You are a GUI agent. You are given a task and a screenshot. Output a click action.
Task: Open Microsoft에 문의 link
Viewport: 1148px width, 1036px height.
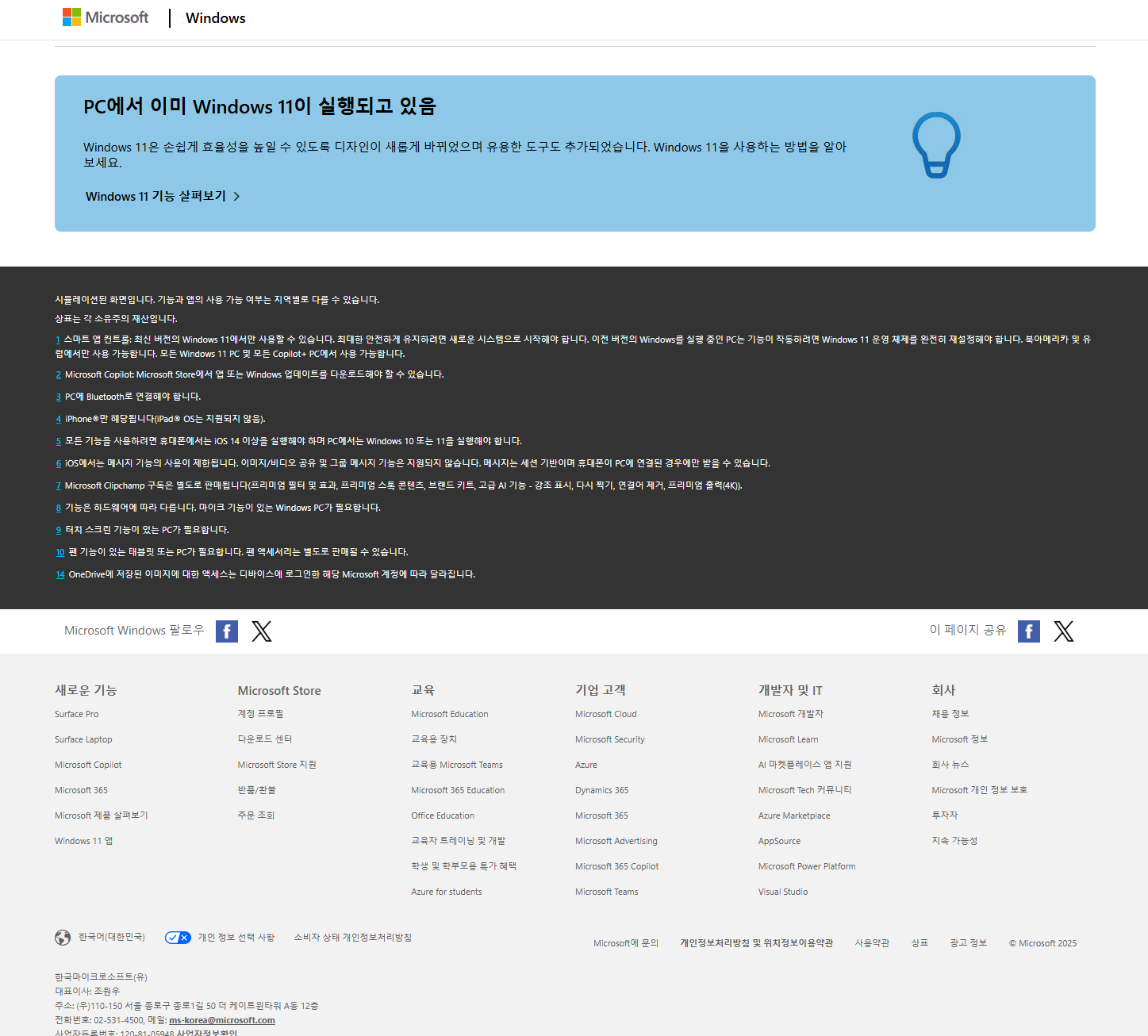pyautogui.click(x=626, y=943)
